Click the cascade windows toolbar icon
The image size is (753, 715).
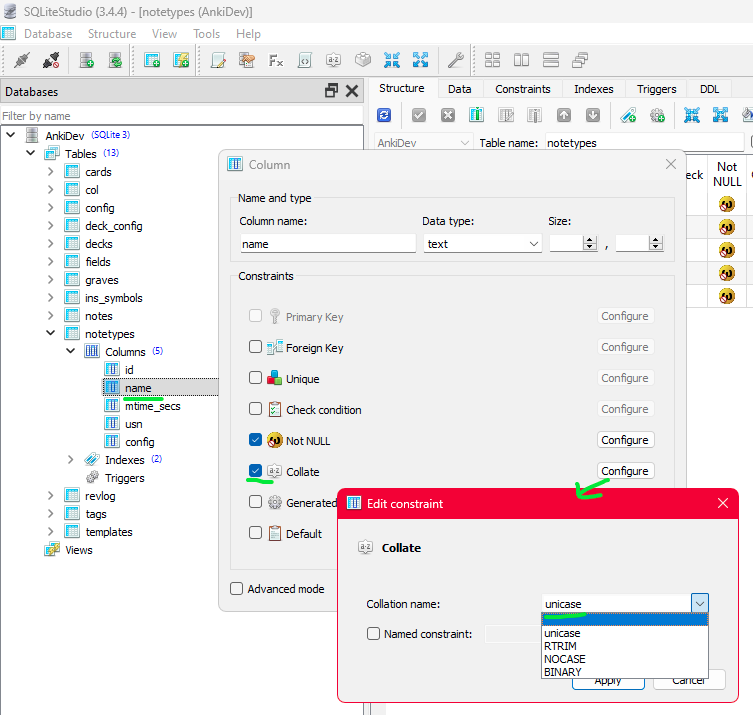[580, 61]
